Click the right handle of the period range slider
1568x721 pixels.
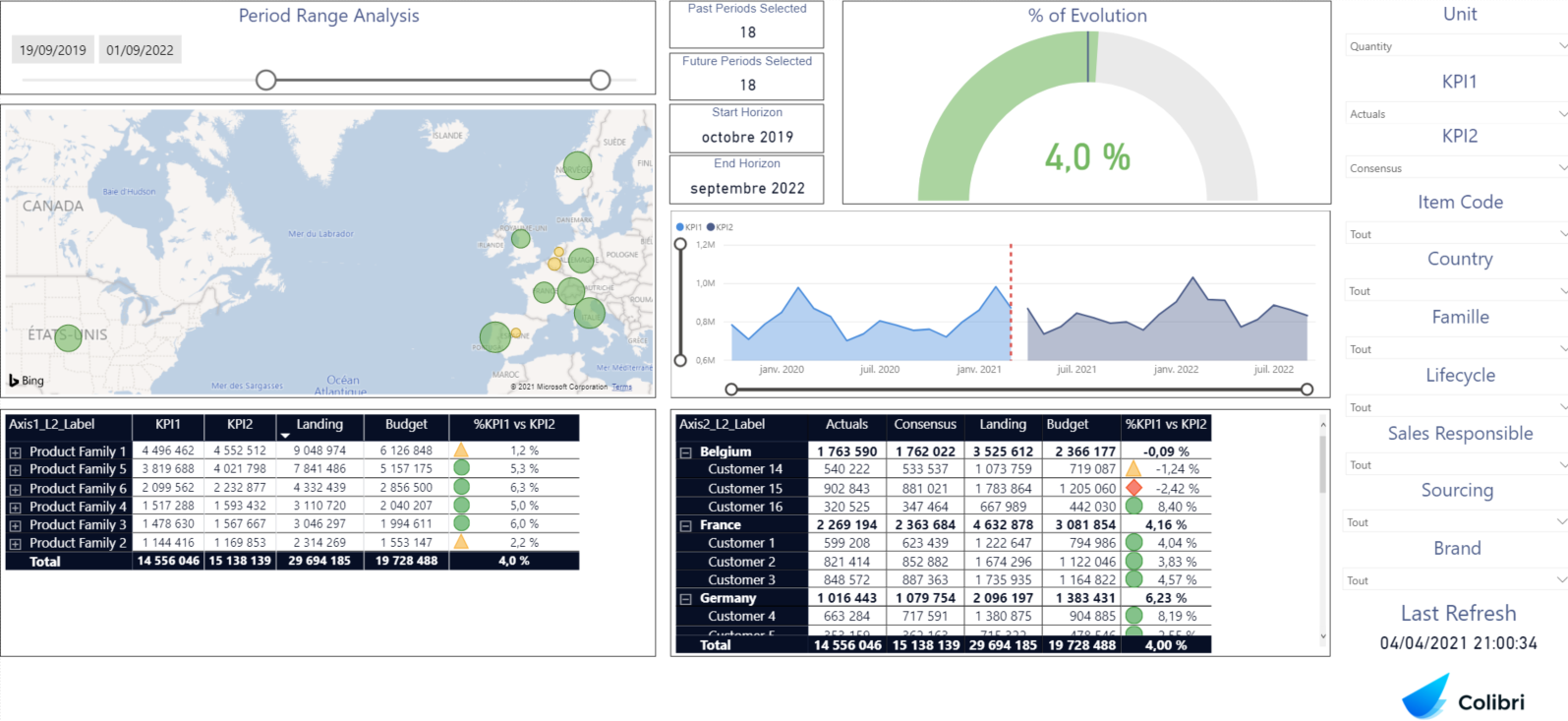pyautogui.click(x=601, y=80)
